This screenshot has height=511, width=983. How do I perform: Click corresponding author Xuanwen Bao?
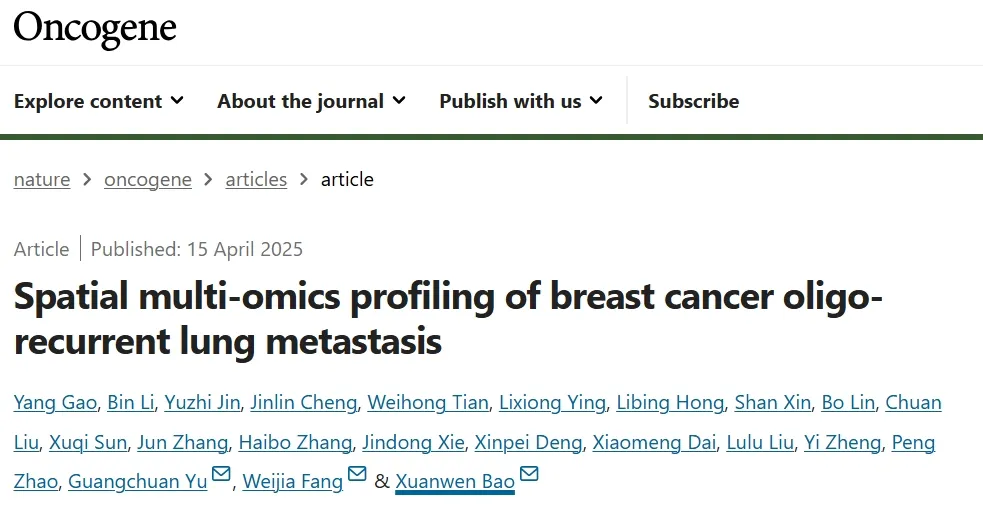click(455, 482)
